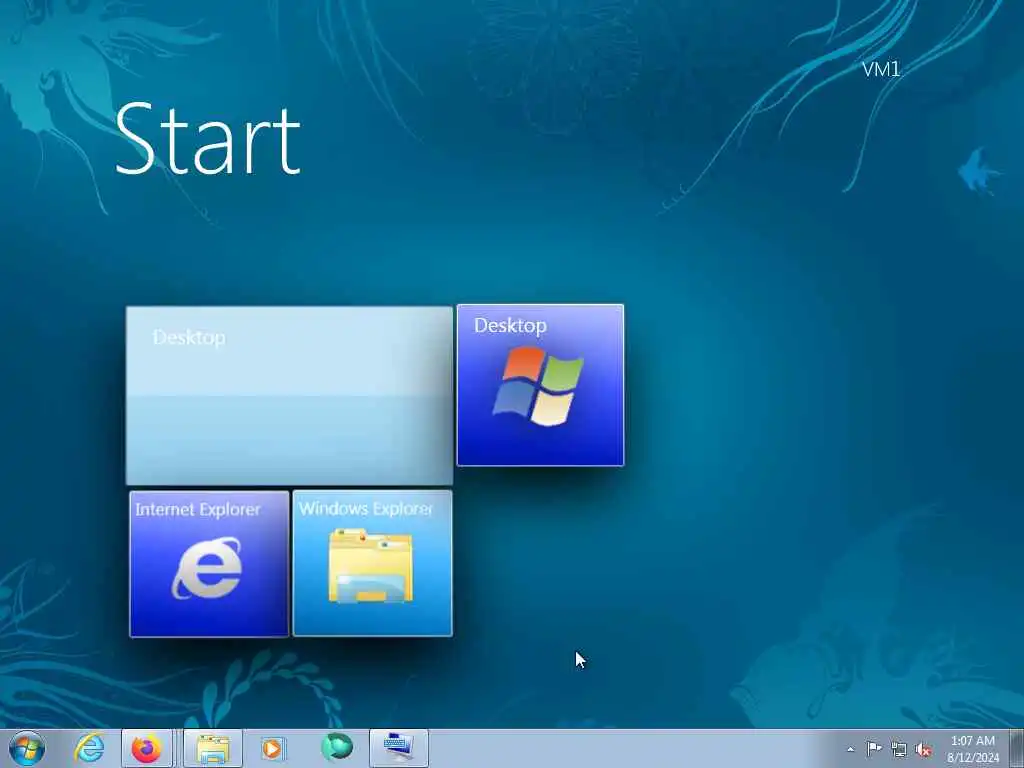Click the VM1 user name
This screenshot has width=1024, height=768.
click(881, 69)
